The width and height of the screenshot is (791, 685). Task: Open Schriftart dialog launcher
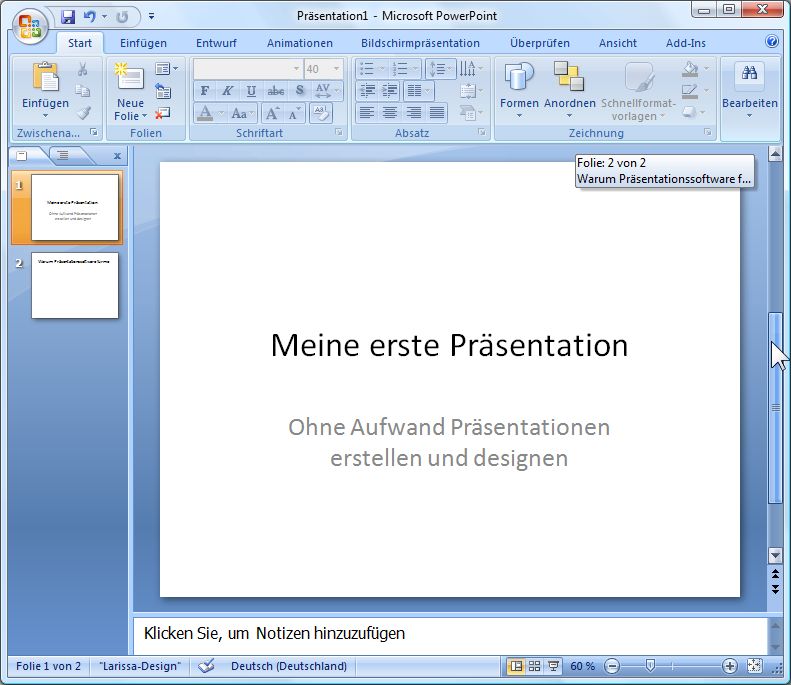coord(338,132)
